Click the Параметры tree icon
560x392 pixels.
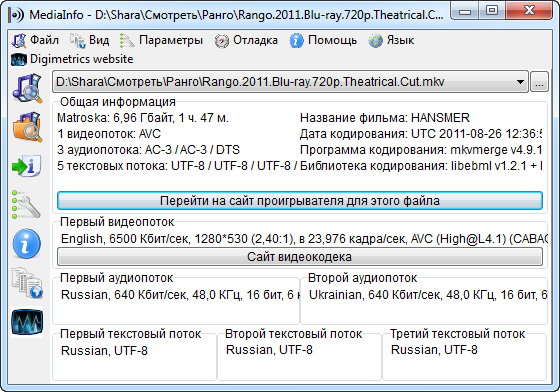[x=127, y=41]
